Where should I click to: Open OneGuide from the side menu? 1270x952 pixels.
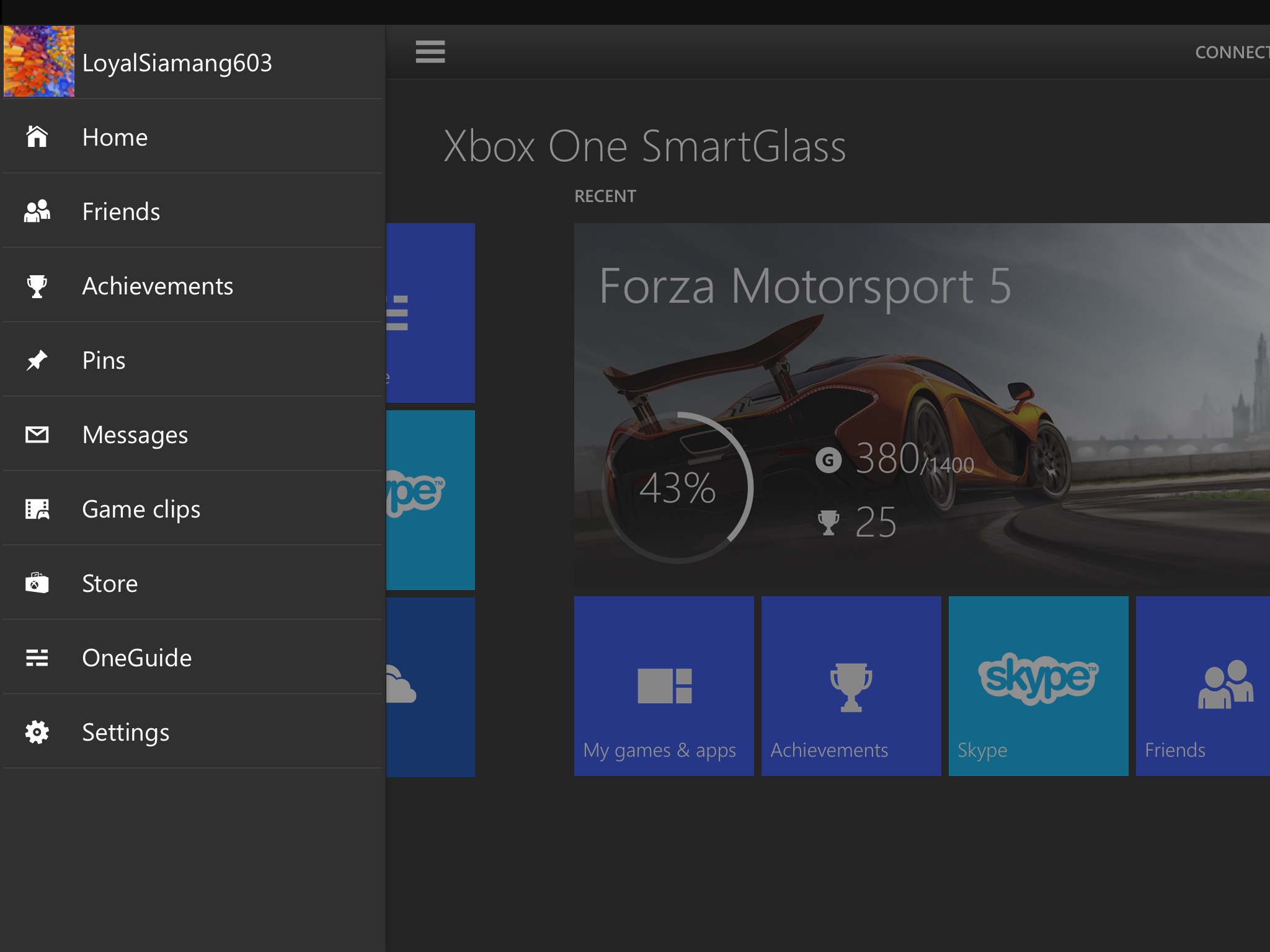click(x=193, y=657)
